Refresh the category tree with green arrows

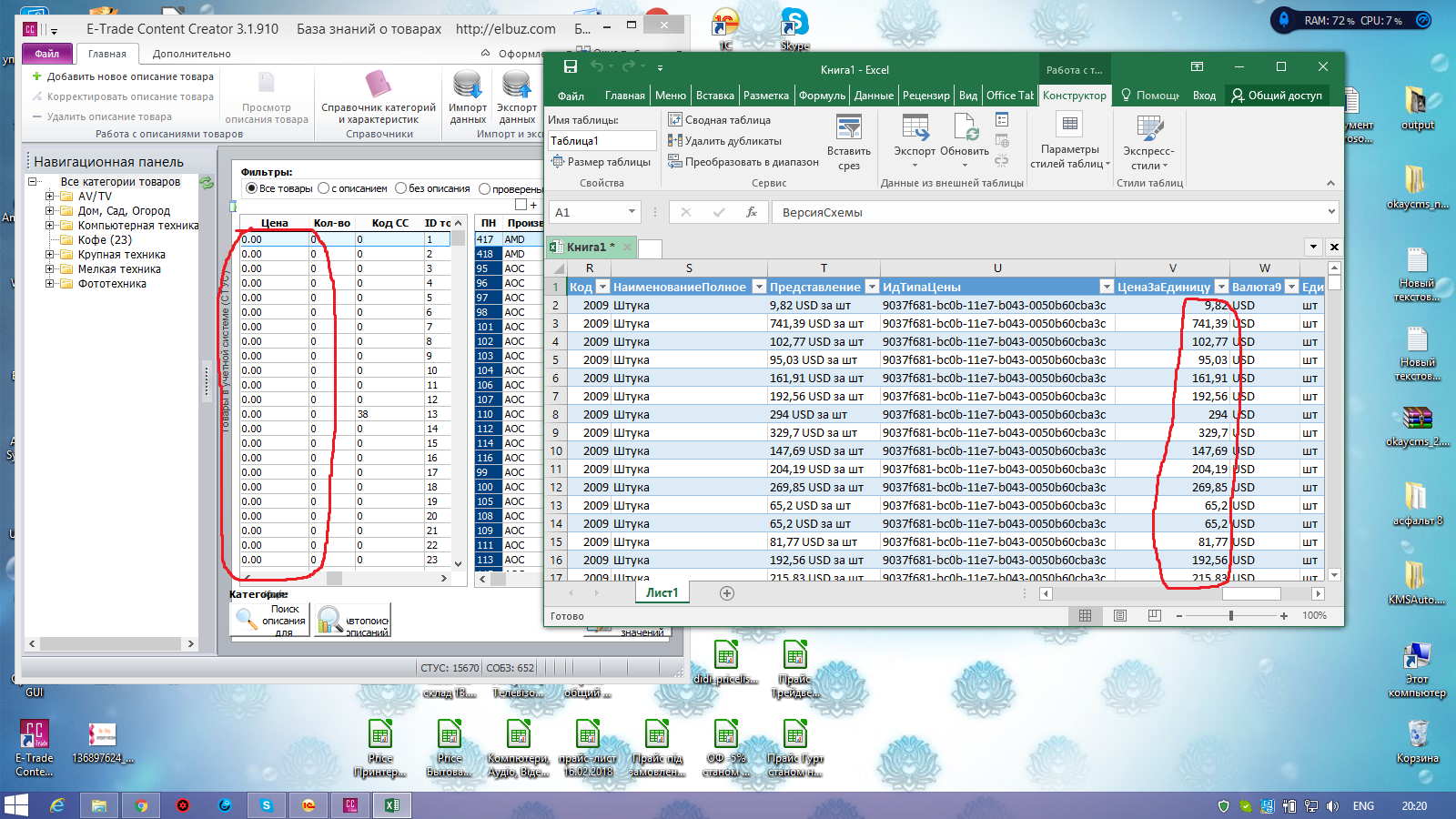[207, 183]
